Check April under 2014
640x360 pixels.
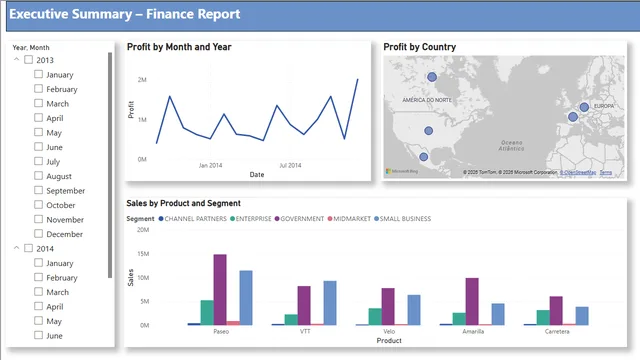[38, 306]
